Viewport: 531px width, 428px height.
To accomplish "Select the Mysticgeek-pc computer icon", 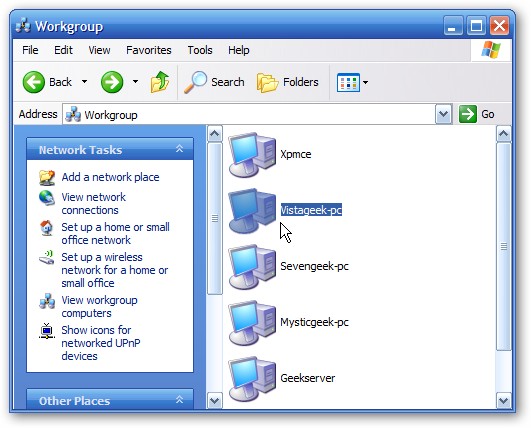I will (252, 323).
